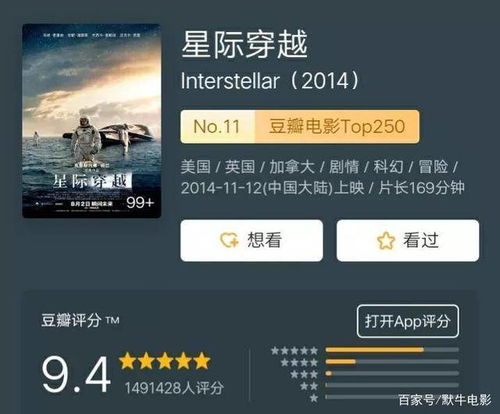This screenshot has height=414, width=500.
Task: Click the 1491428人评分 rating count
Action: click(x=174, y=388)
